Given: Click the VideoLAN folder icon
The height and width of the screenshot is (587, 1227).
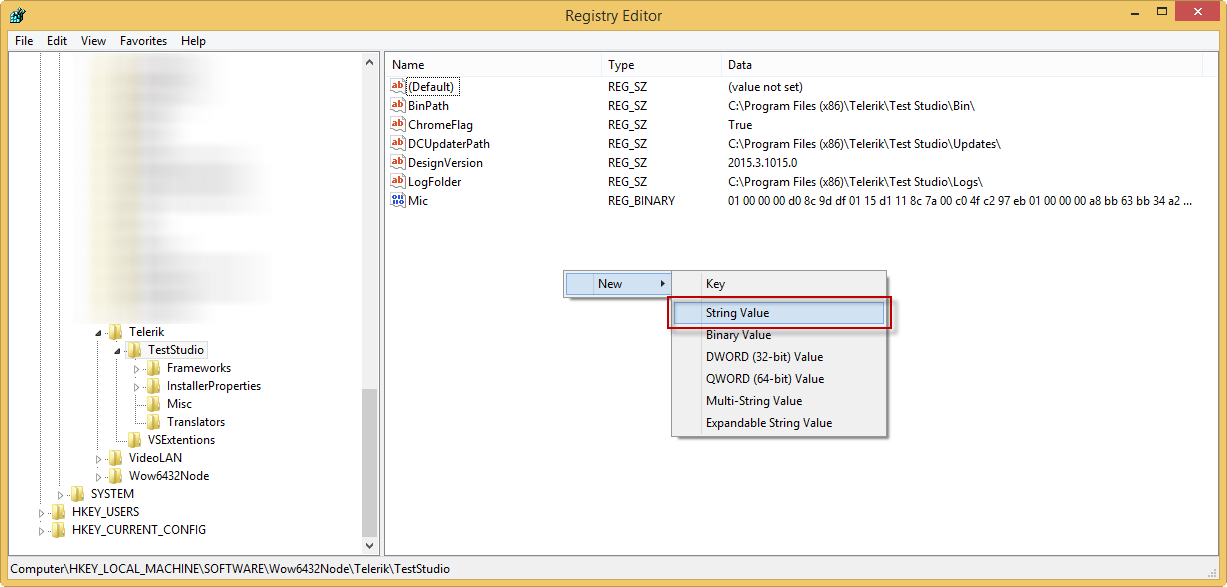Looking at the screenshot, I should pyautogui.click(x=116, y=458).
